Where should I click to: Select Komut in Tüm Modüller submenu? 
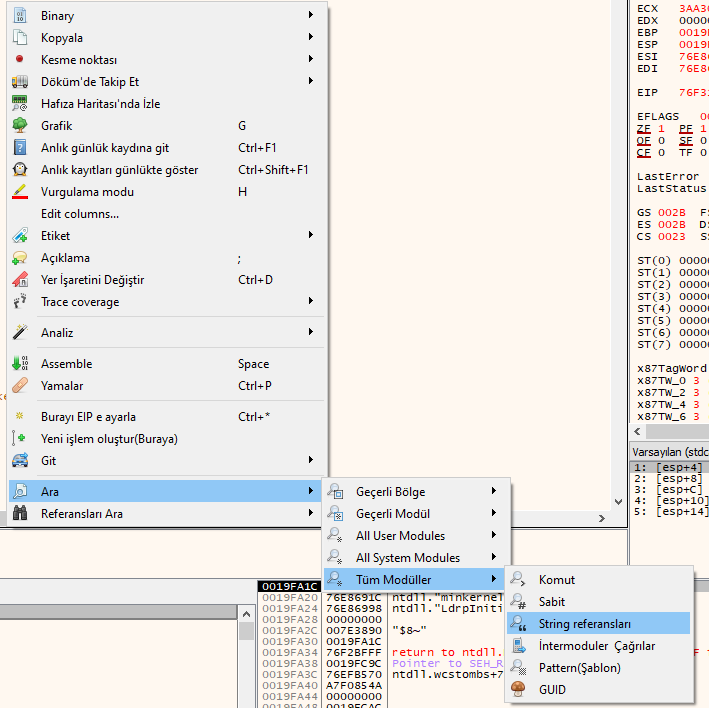[598, 580]
